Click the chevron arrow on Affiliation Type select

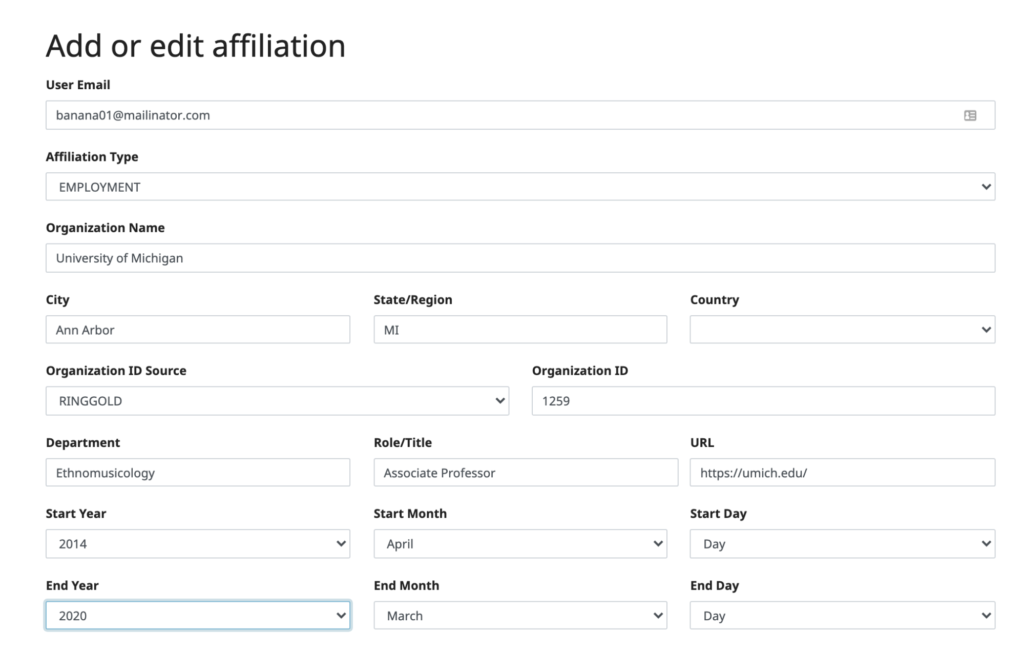[986, 187]
